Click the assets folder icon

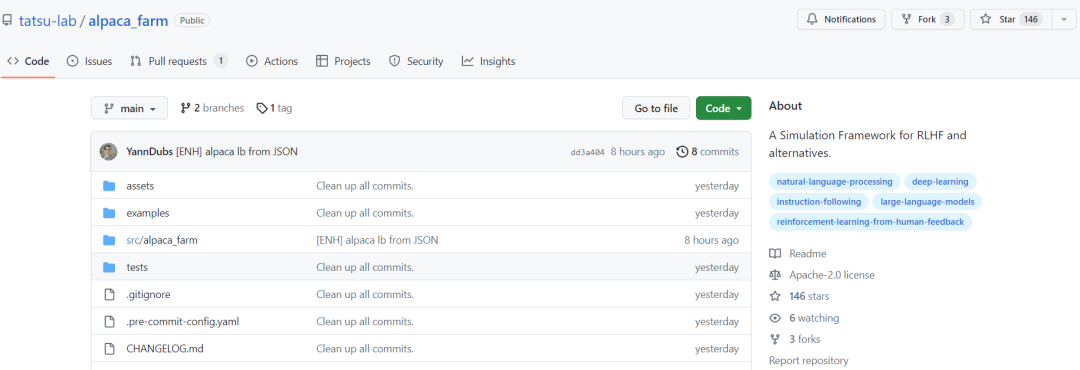tap(109, 186)
